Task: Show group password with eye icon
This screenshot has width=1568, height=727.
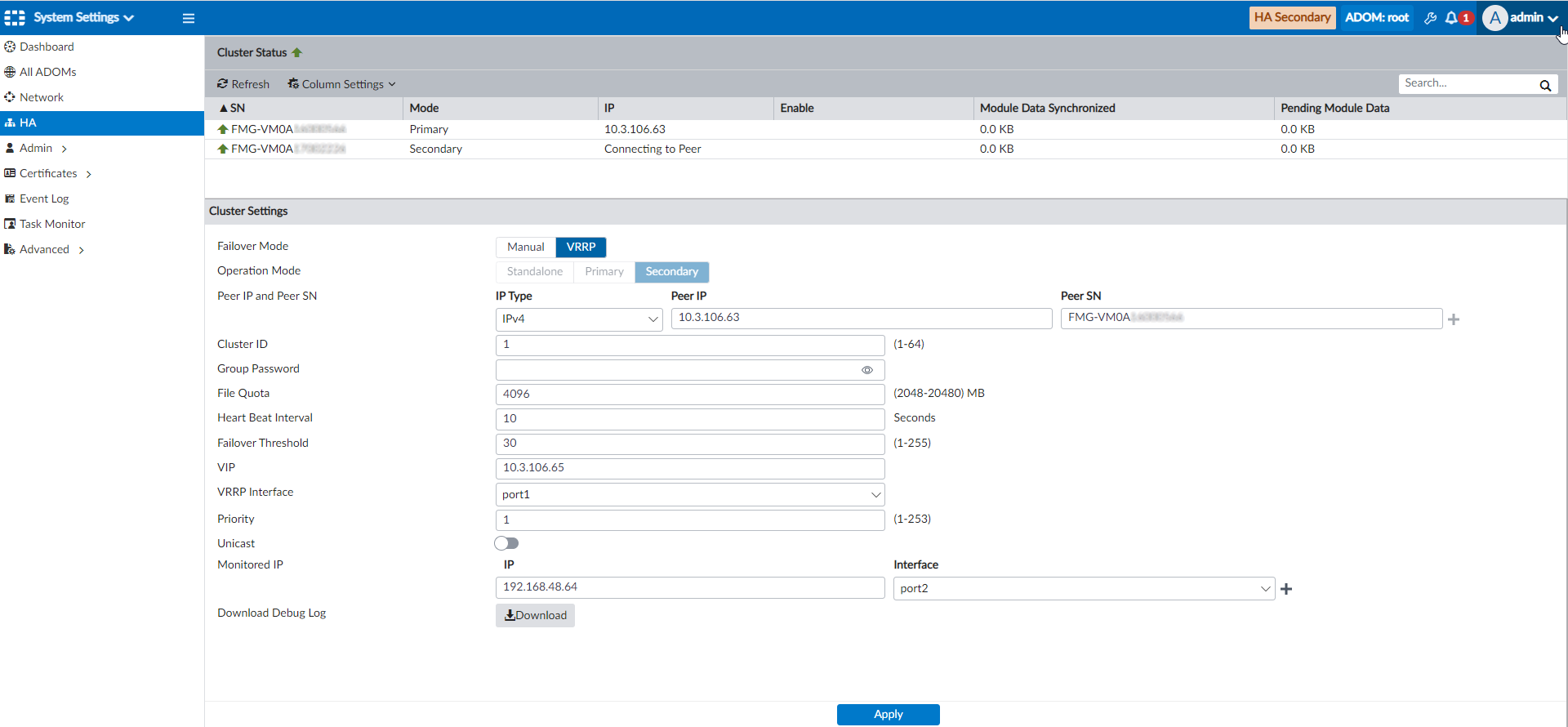Action: tap(867, 370)
